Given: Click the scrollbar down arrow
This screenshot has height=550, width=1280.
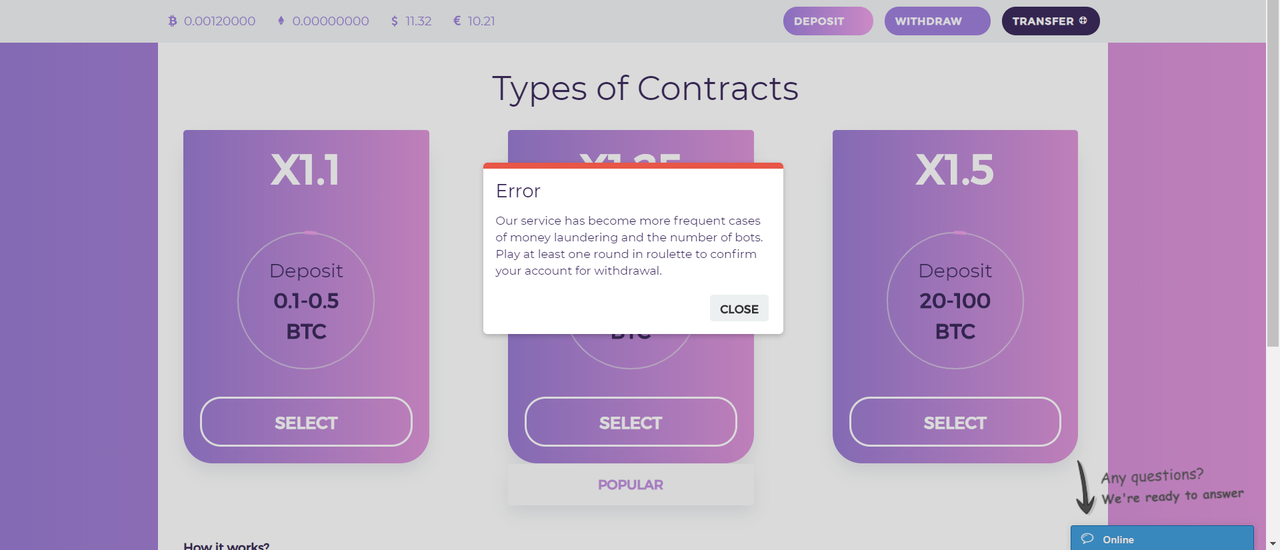Looking at the screenshot, I should point(1273,543).
